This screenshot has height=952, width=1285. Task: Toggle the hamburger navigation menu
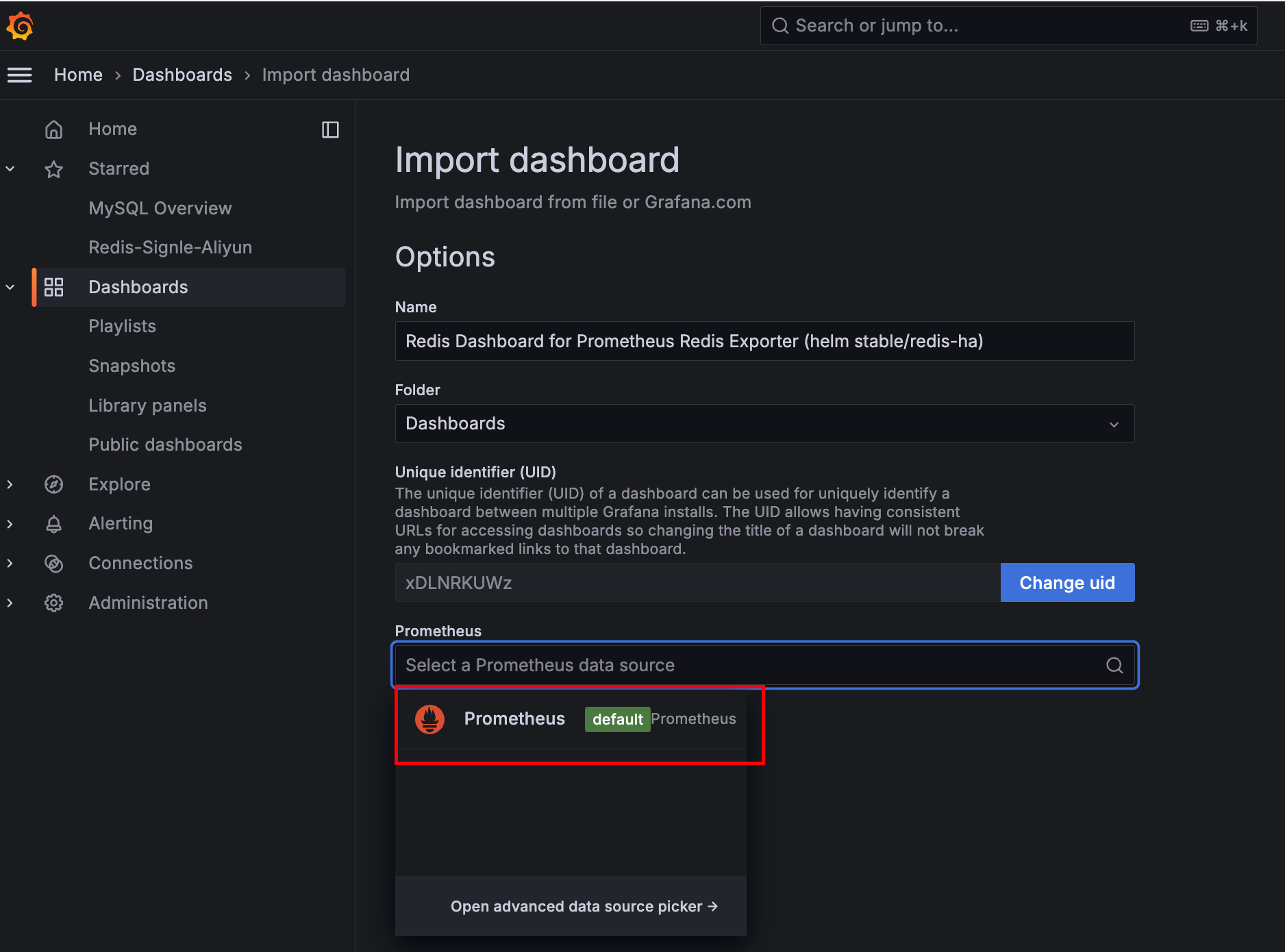tap(20, 75)
